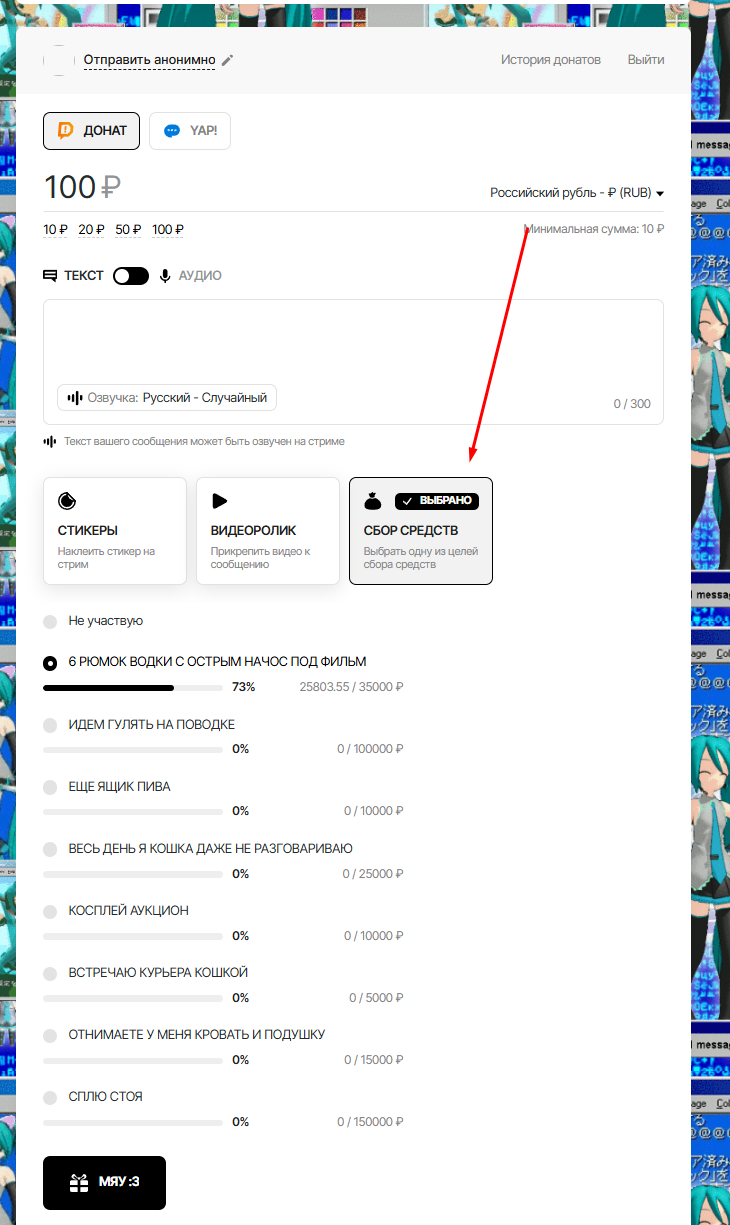Select ЕЩЕ ЯЩИК ПИВА goal radio button
This screenshot has height=1225, width=730.
click(50, 787)
